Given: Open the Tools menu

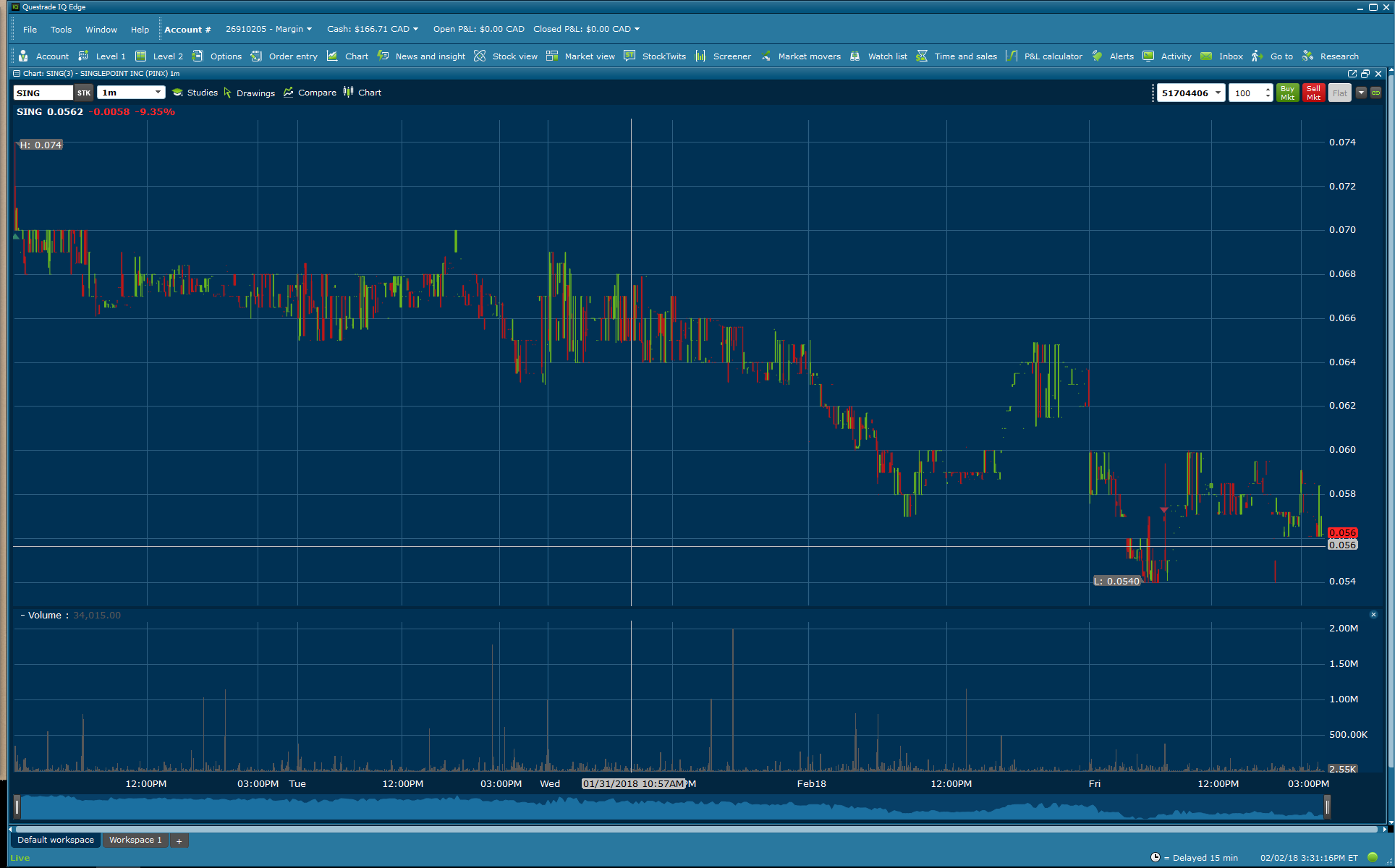Looking at the screenshot, I should [x=61, y=30].
